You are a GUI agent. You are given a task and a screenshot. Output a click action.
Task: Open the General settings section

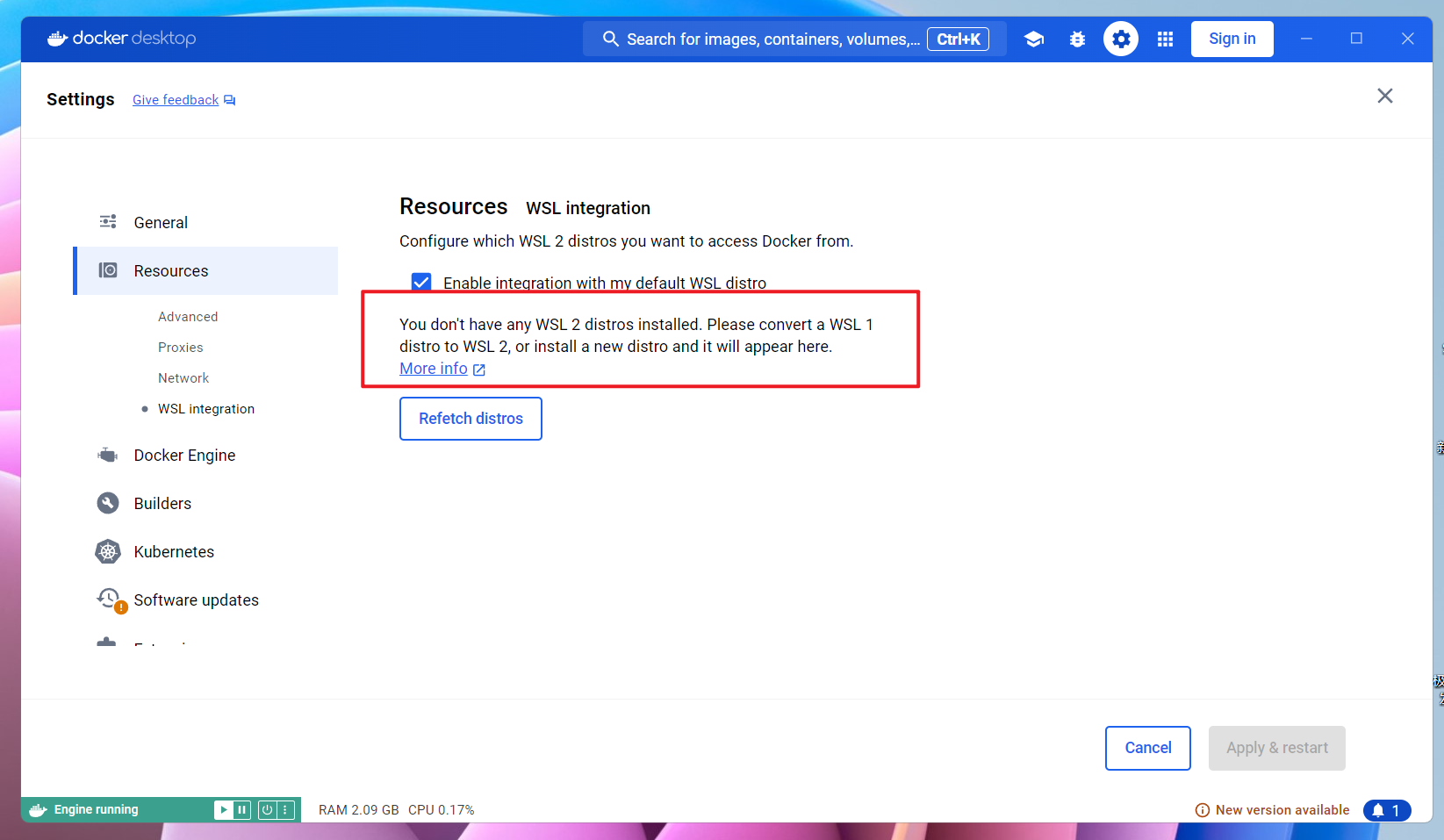coord(205,222)
